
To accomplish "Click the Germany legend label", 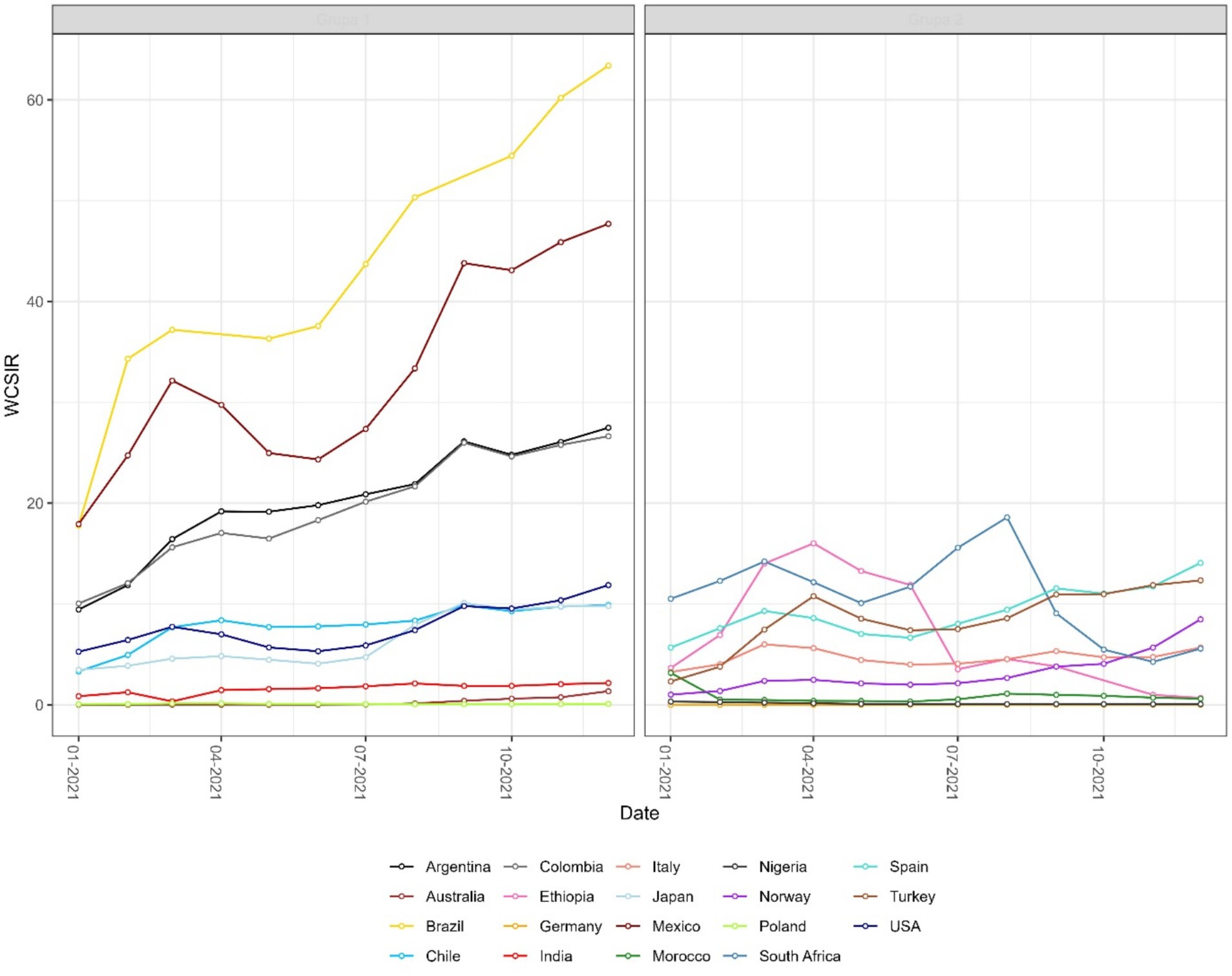I will coord(570,926).
